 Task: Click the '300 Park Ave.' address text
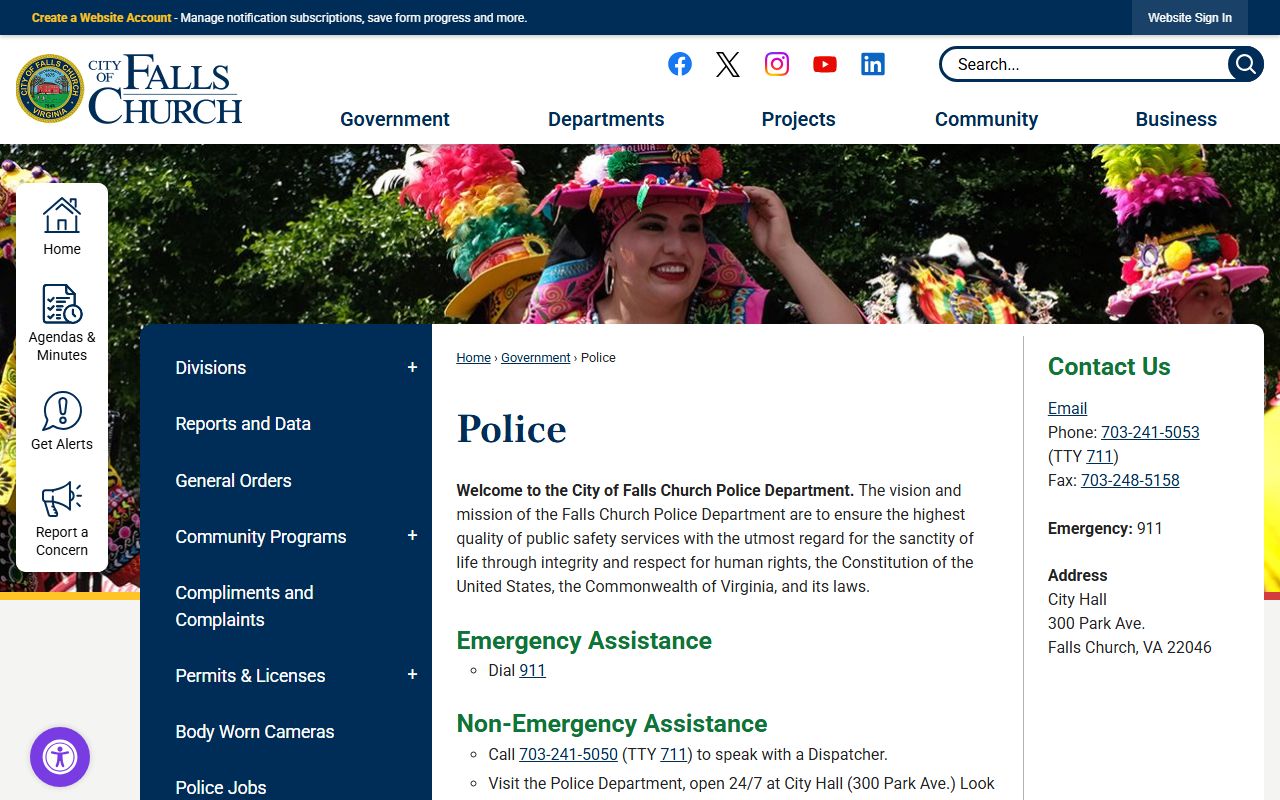pyautogui.click(x=1096, y=623)
